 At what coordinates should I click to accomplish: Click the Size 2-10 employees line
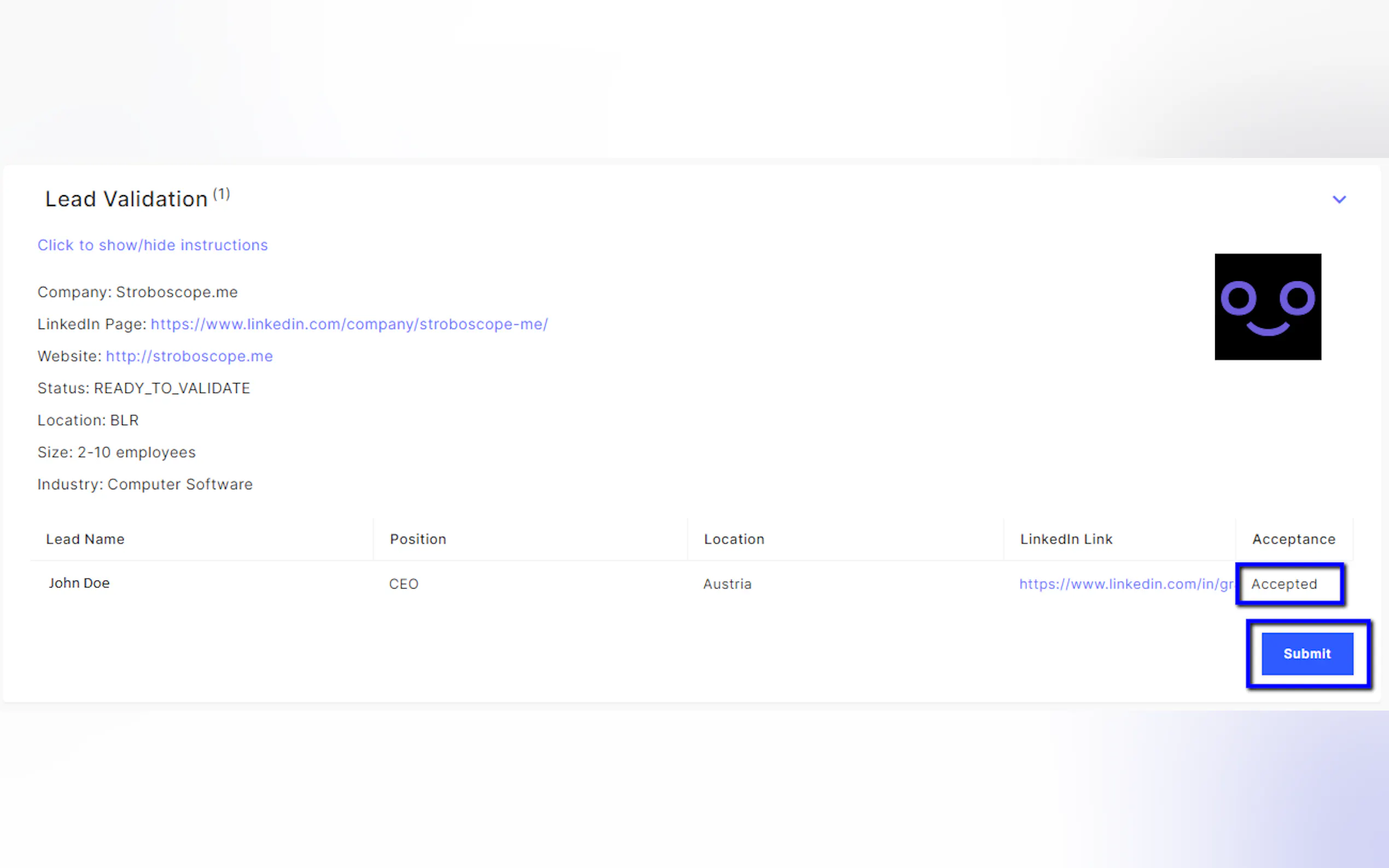coord(116,452)
